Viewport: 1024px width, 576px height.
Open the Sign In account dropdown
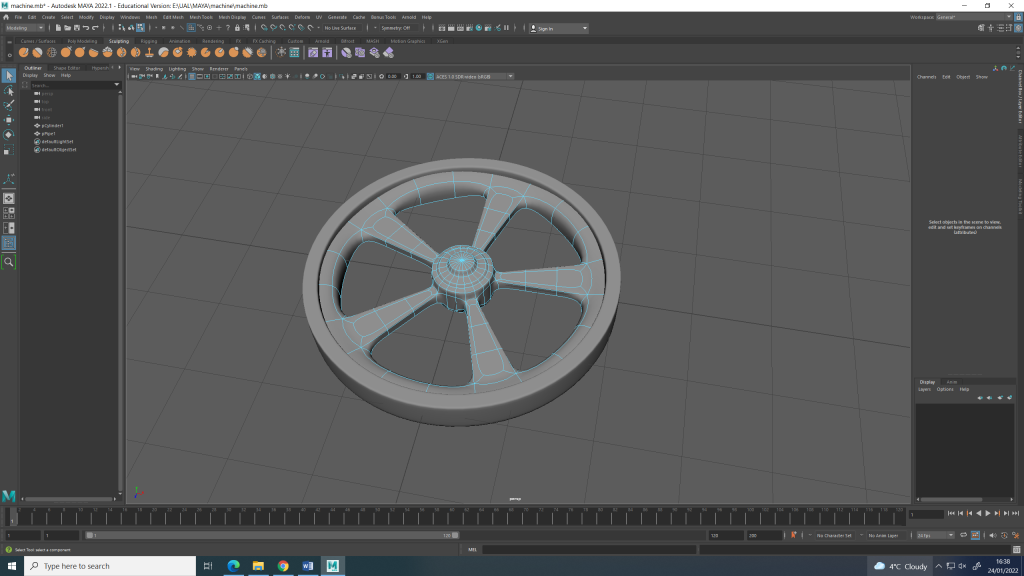pos(558,28)
